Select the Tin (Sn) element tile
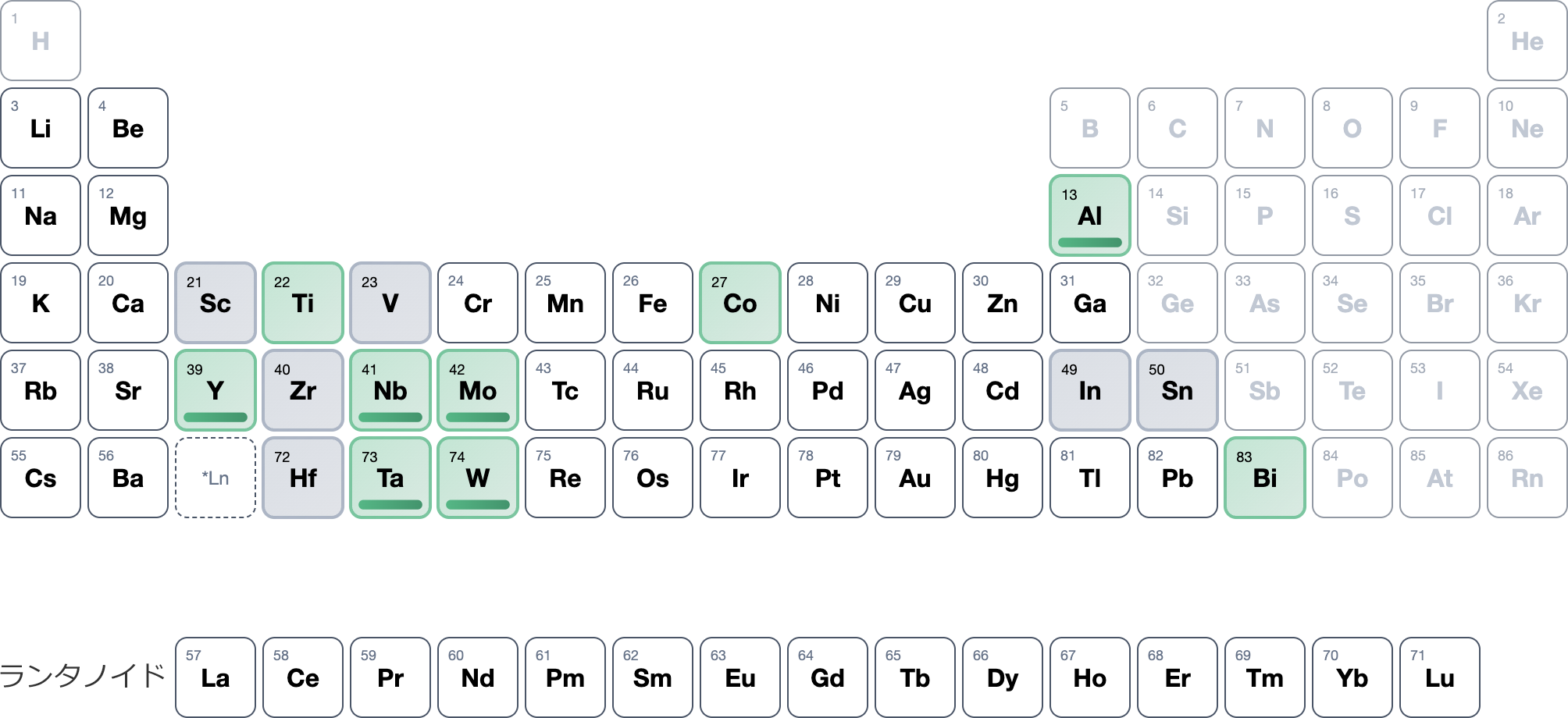The width and height of the screenshot is (1568, 718). tap(1177, 390)
